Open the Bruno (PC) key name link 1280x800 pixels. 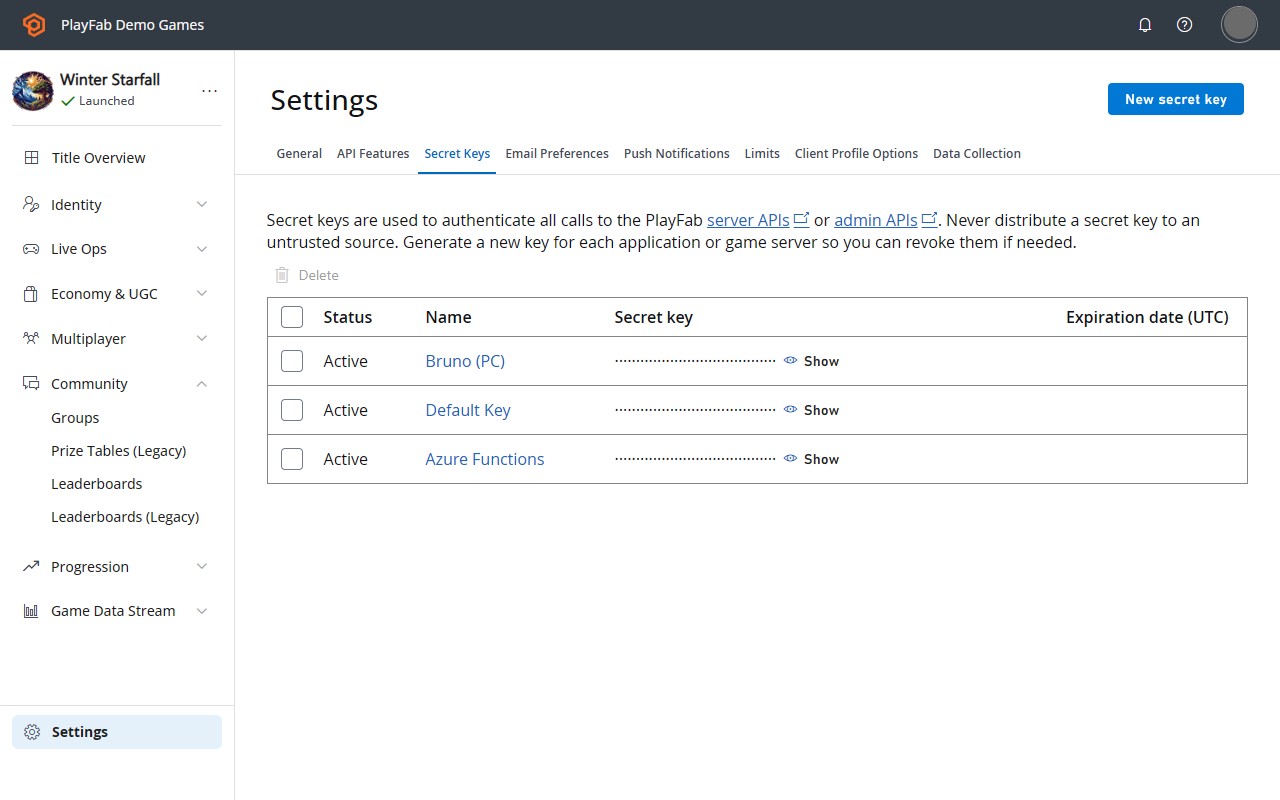coord(465,361)
